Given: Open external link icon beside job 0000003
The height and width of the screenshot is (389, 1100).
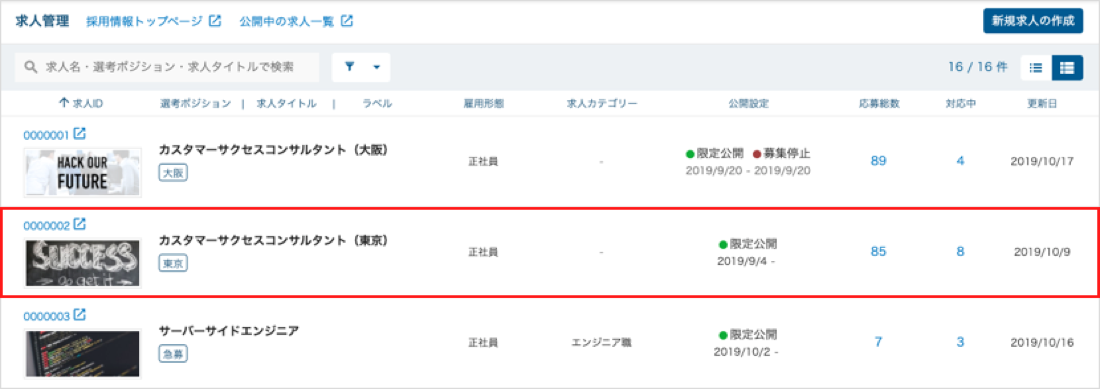Looking at the screenshot, I should point(80,315).
